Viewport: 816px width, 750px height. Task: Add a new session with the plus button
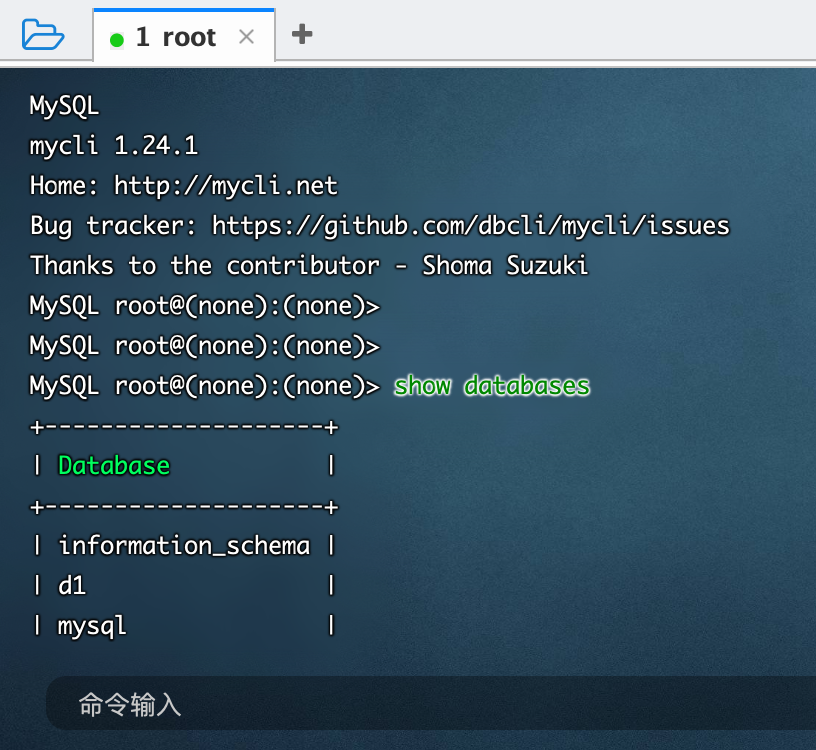(302, 34)
